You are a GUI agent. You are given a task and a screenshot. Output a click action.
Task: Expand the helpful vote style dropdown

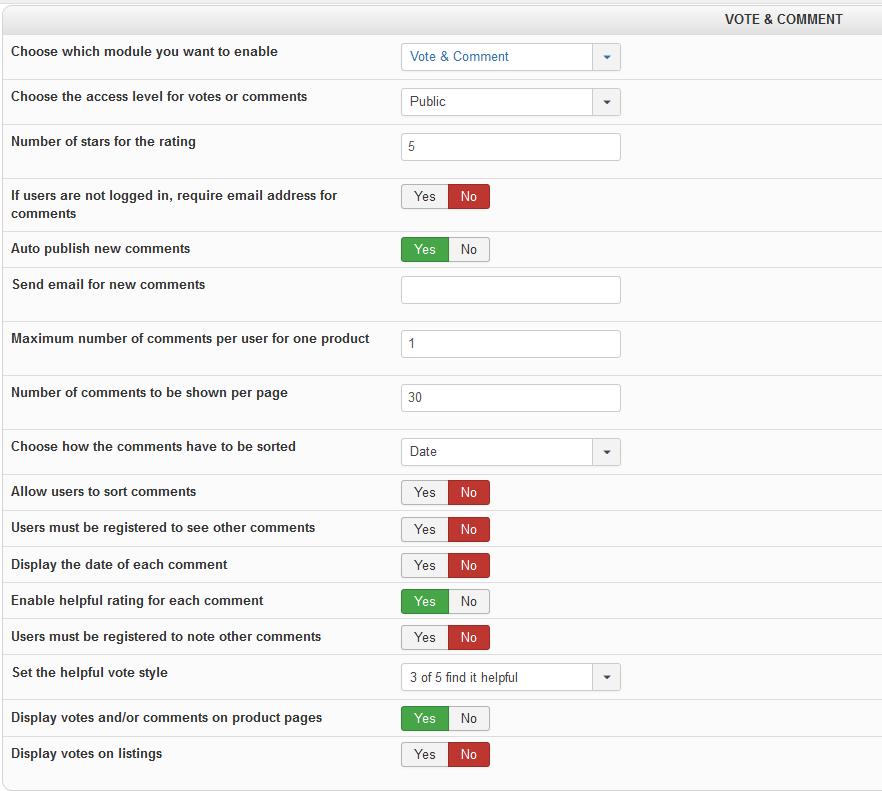[x=510, y=678]
